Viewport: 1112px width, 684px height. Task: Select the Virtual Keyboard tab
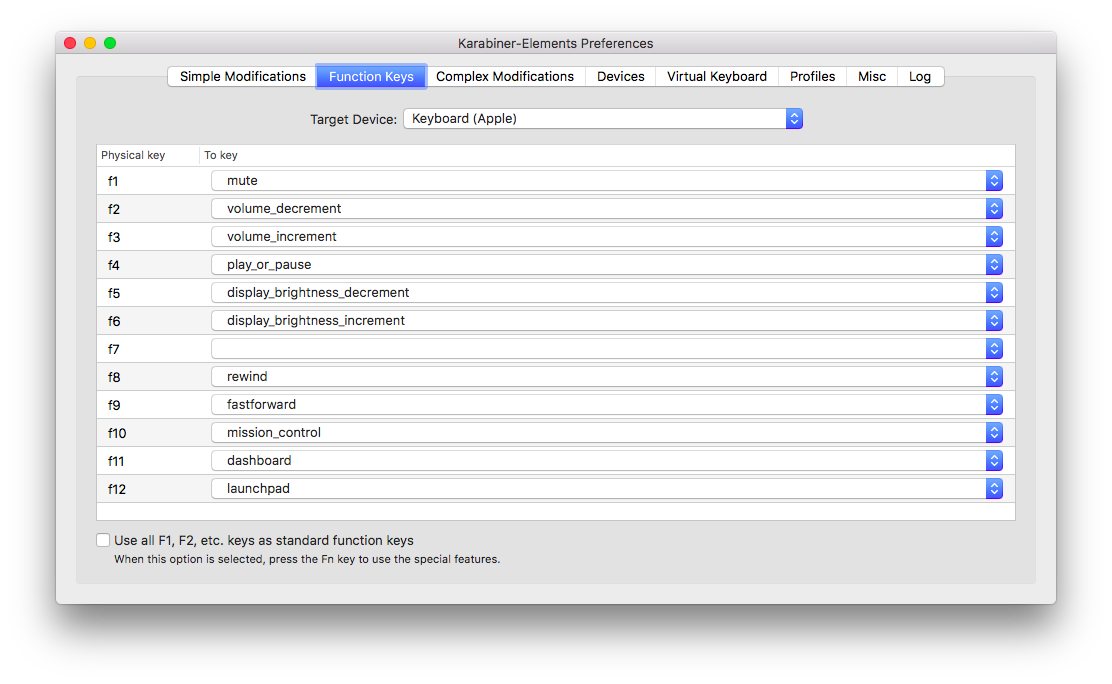[x=717, y=77]
